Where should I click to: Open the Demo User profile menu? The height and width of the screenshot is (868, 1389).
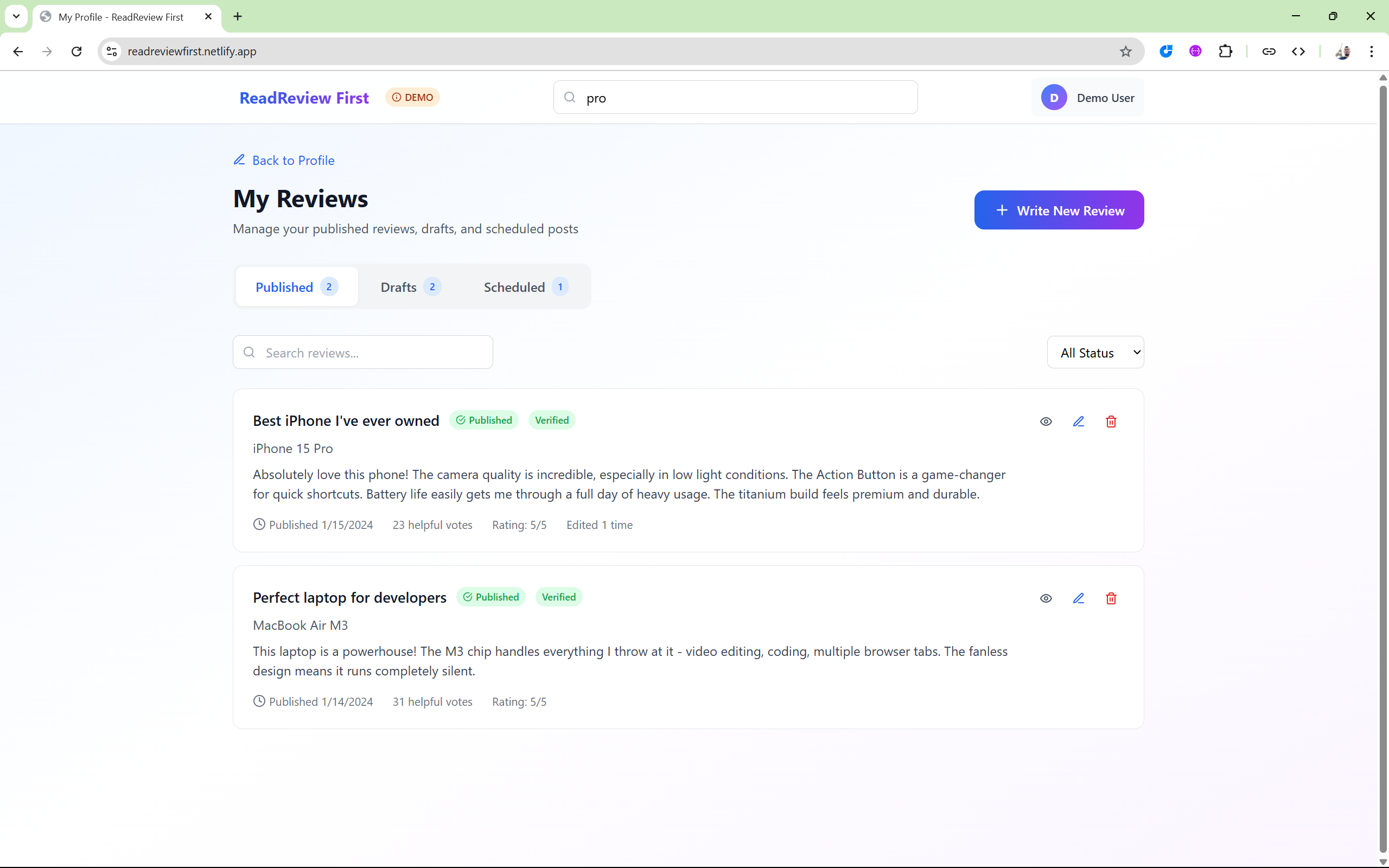pyautogui.click(x=1088, y=98)
